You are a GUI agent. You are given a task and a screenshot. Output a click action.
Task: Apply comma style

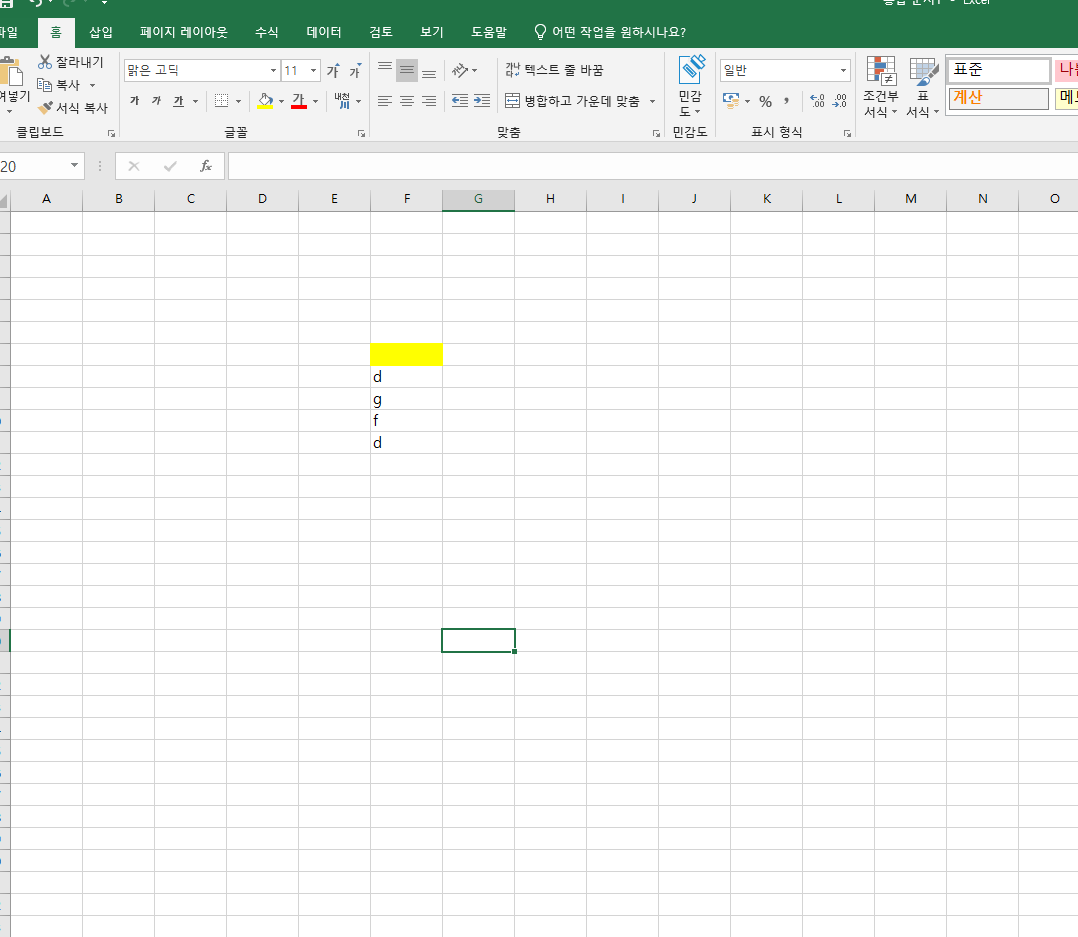tap(786, 101)
